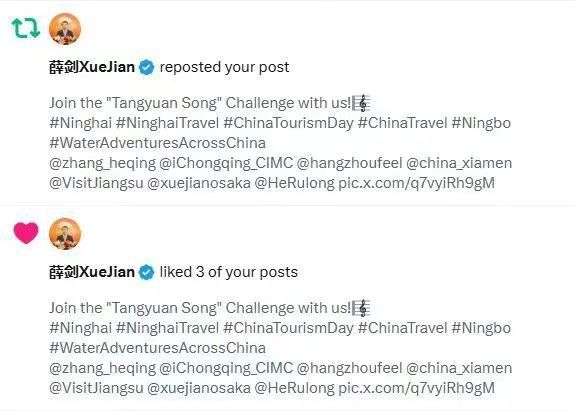Open pic.x.com/q7vyiRh9gM link in liked post
The width and height of the screenshot is (575, 411).
(416, 388)
